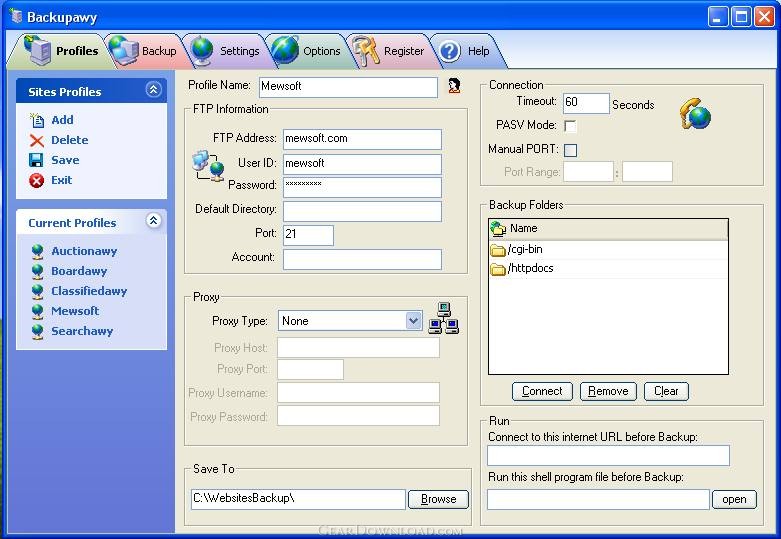Click the globe icon beside Mewsoft
The image size is (781, 539).
pyautogui.click(x=37, y=311)
